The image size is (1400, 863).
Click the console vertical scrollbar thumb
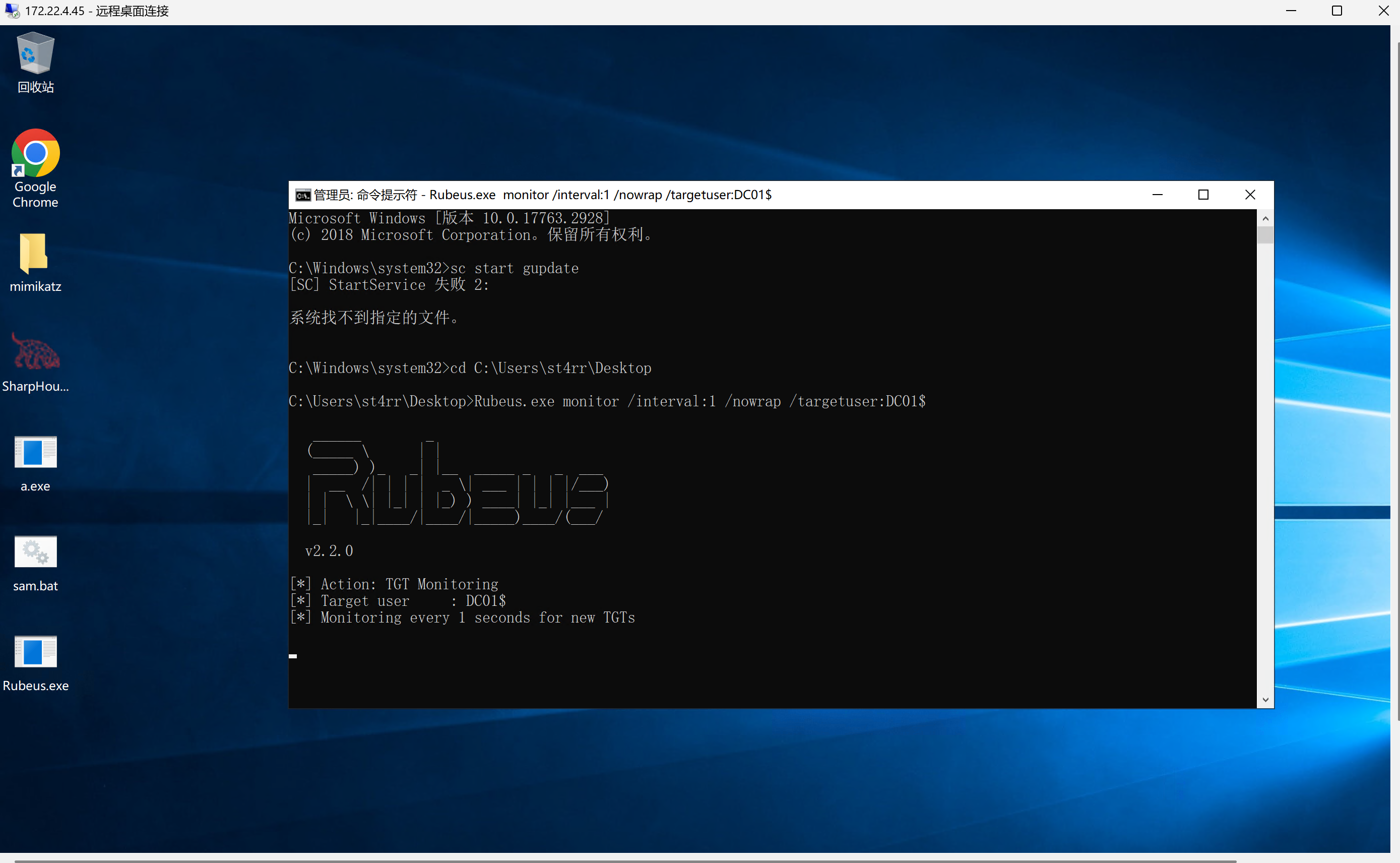click(1265, 235)
